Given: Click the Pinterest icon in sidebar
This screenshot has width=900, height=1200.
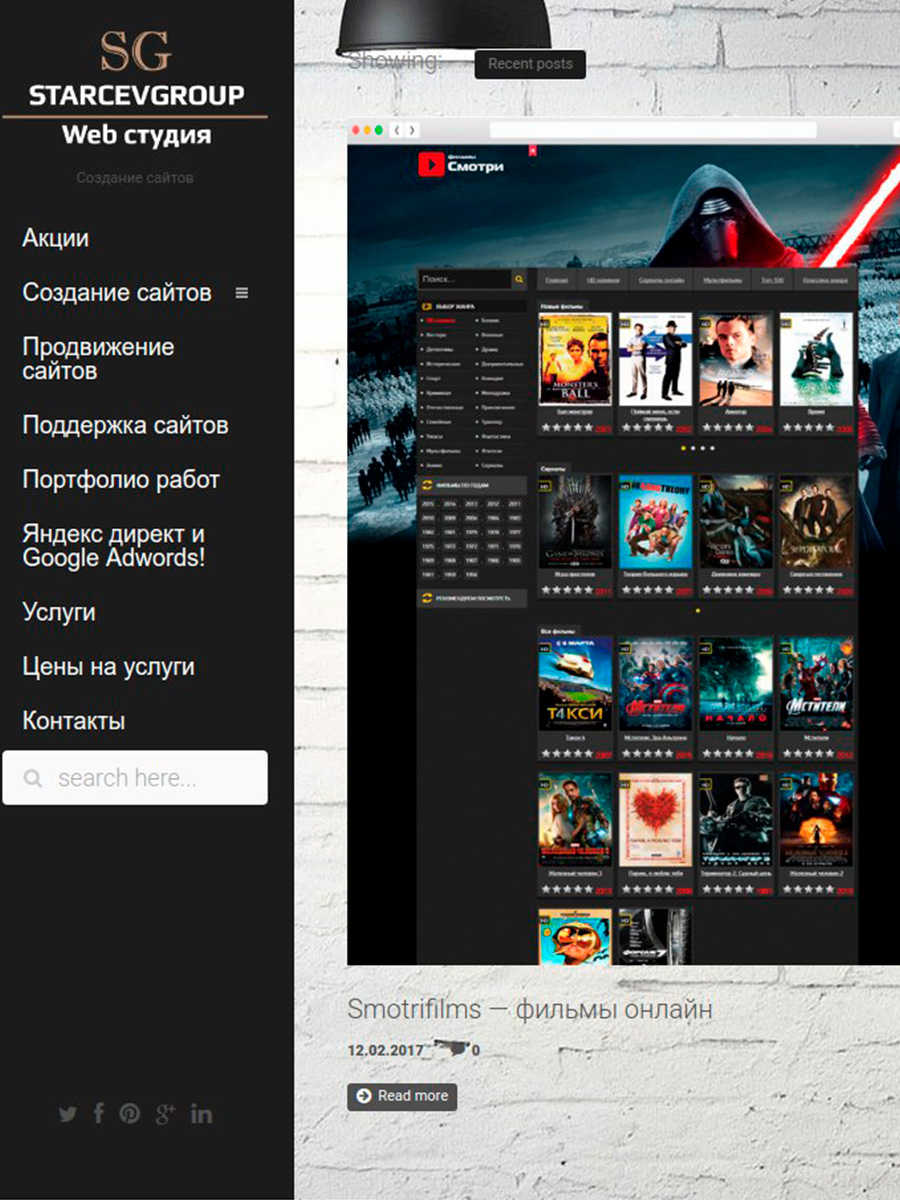Looking at the screenshot, I should coord(130,1114).
